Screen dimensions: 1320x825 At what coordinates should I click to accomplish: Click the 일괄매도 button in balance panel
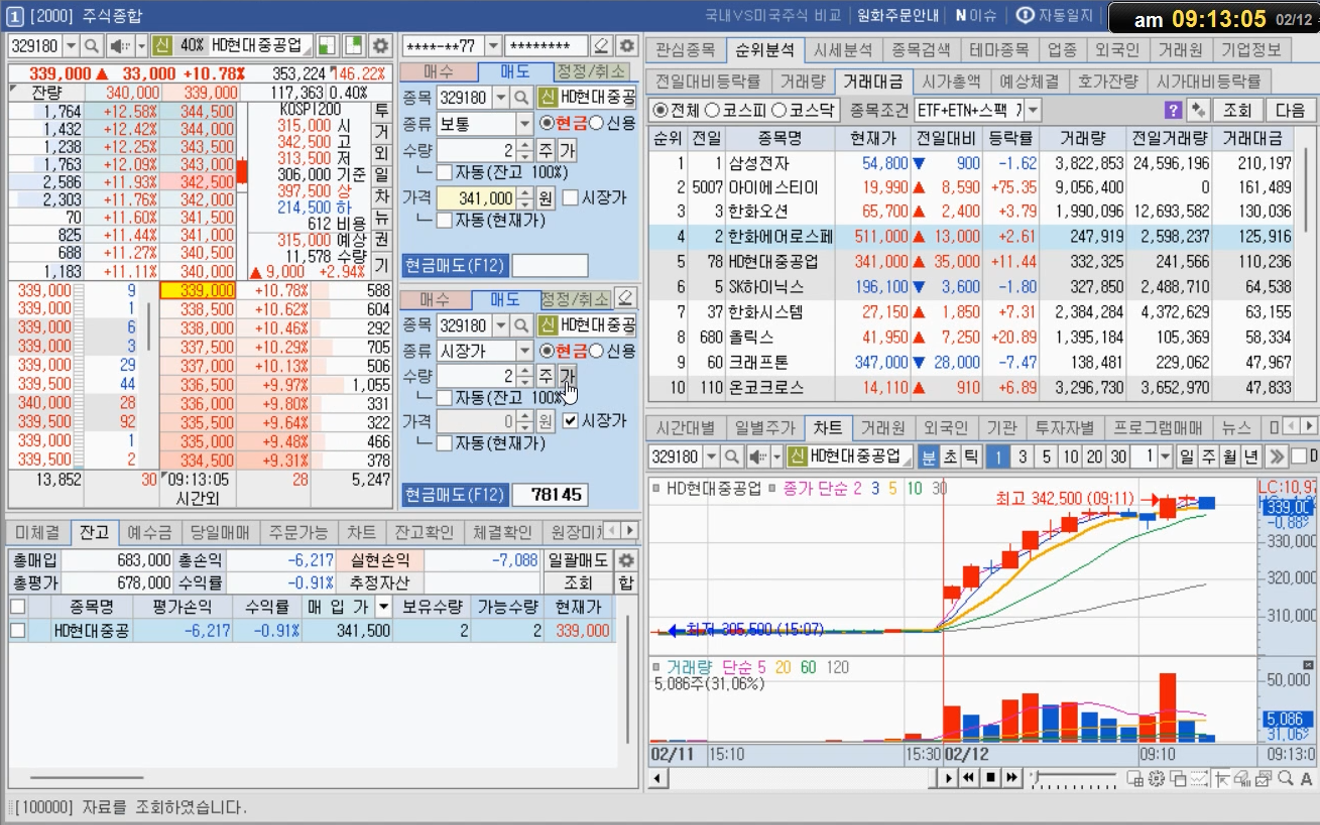pos(578,560)
